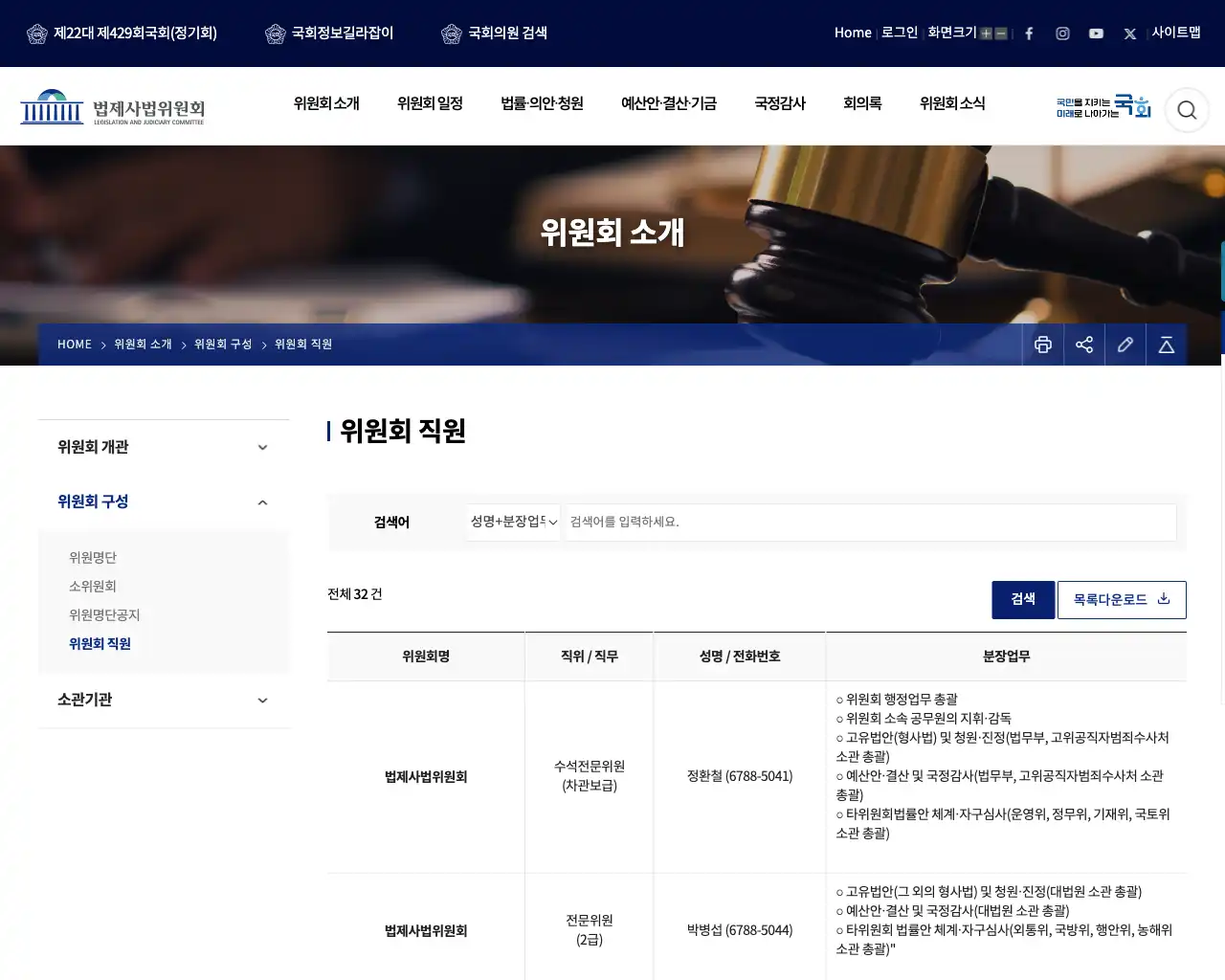1225x980 pixels.
Task: Click the print page icon
Action: tap(1043, 345)
